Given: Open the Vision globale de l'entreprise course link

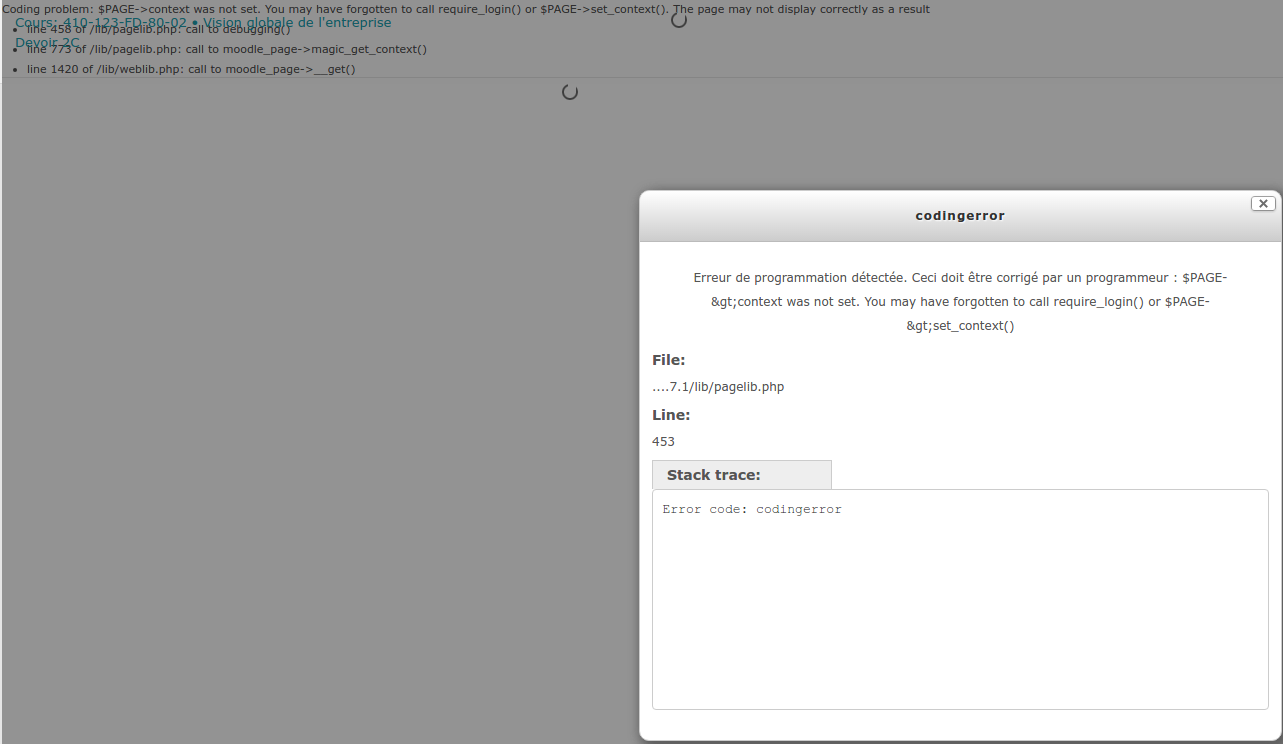Looking at the screenshot, I should pos(297,22).
